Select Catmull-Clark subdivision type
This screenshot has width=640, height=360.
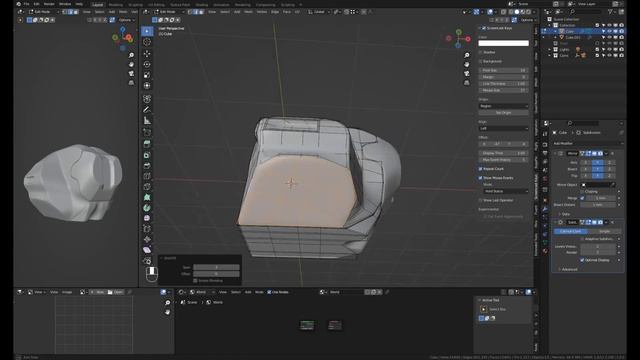pyautogui.click(x=570, y=231)
